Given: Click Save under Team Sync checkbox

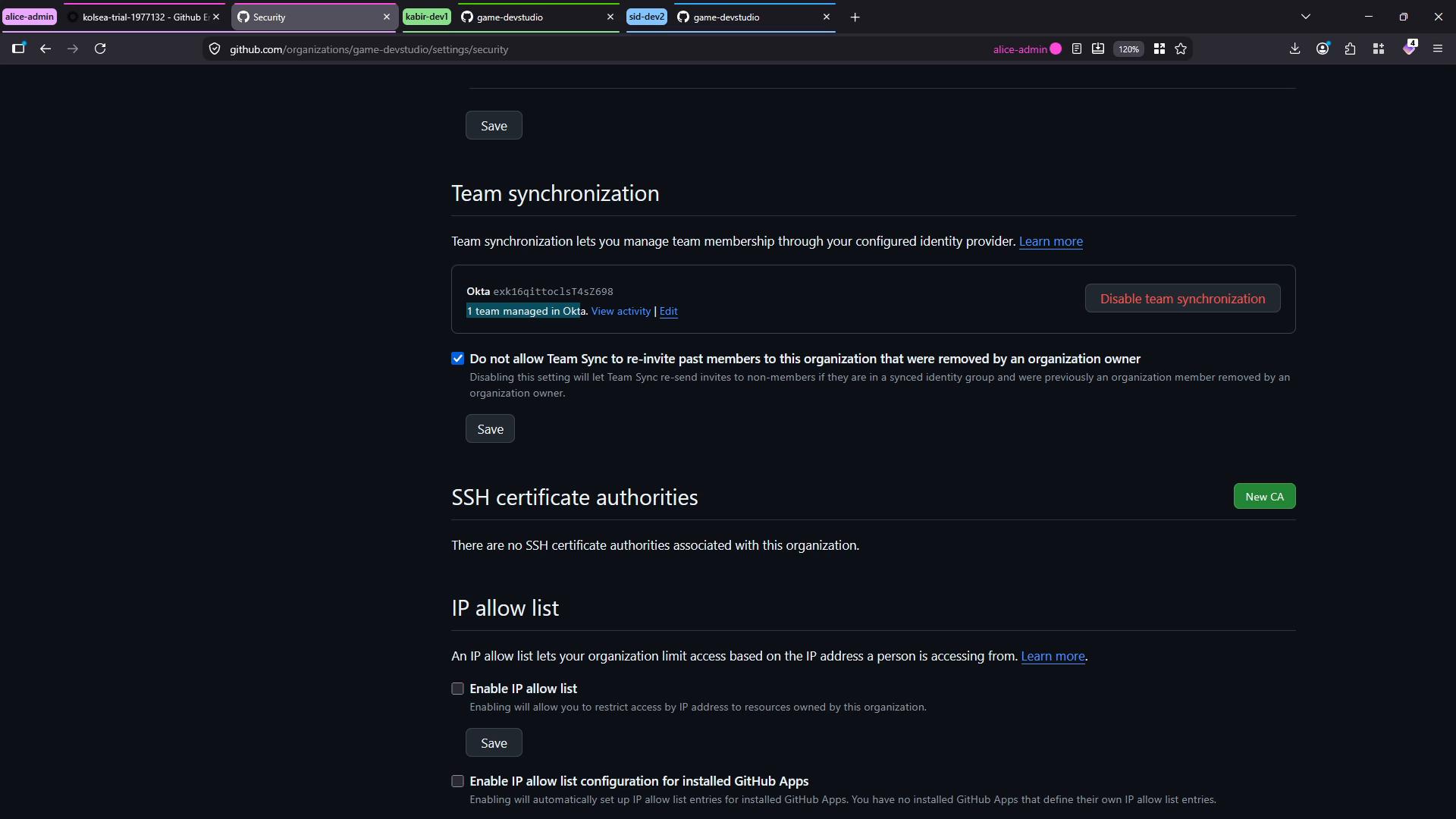Looking at the screenshot, I should [x=490, y=429].
